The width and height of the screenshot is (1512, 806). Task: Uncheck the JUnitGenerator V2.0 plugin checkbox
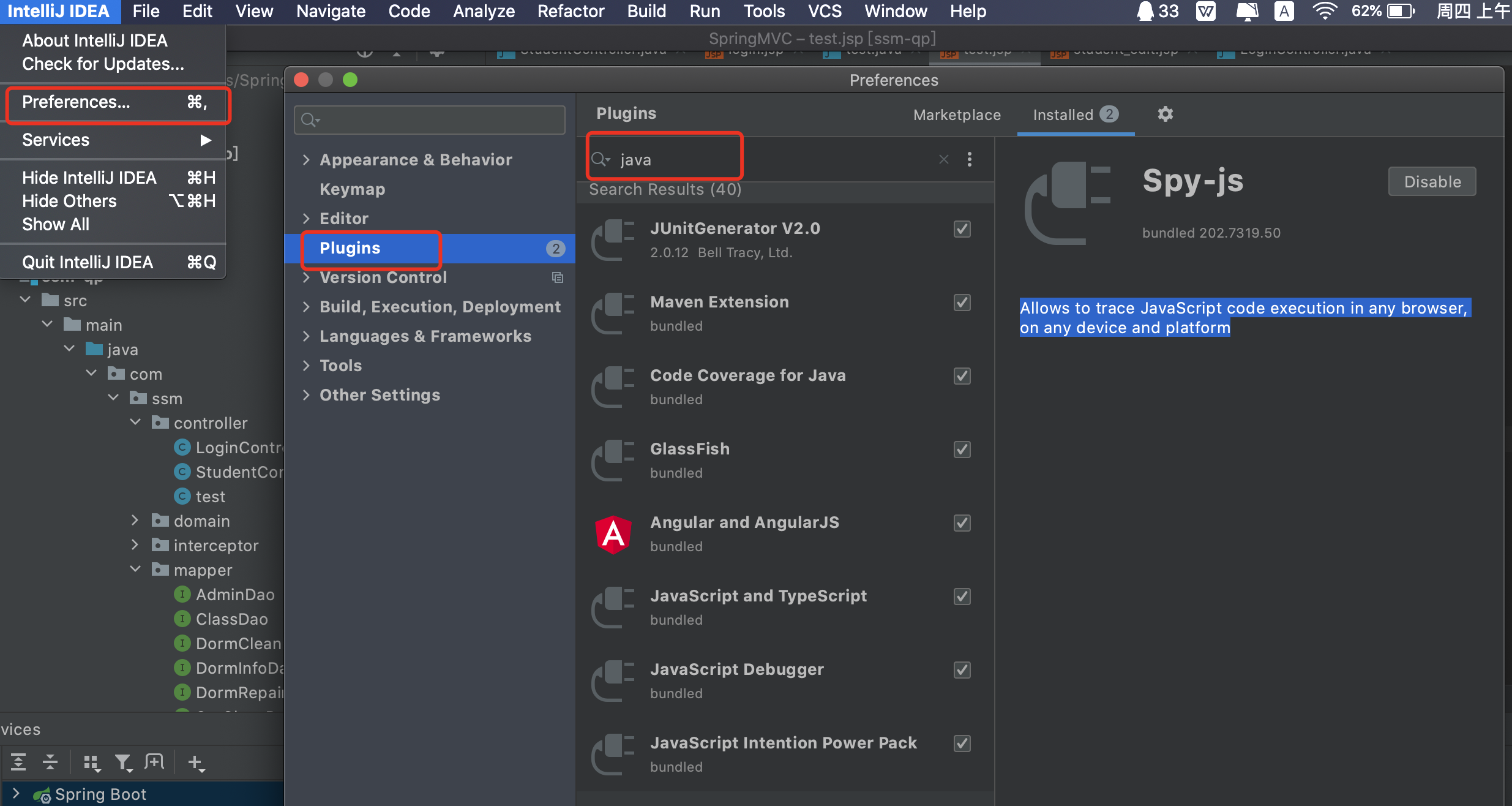962,229
